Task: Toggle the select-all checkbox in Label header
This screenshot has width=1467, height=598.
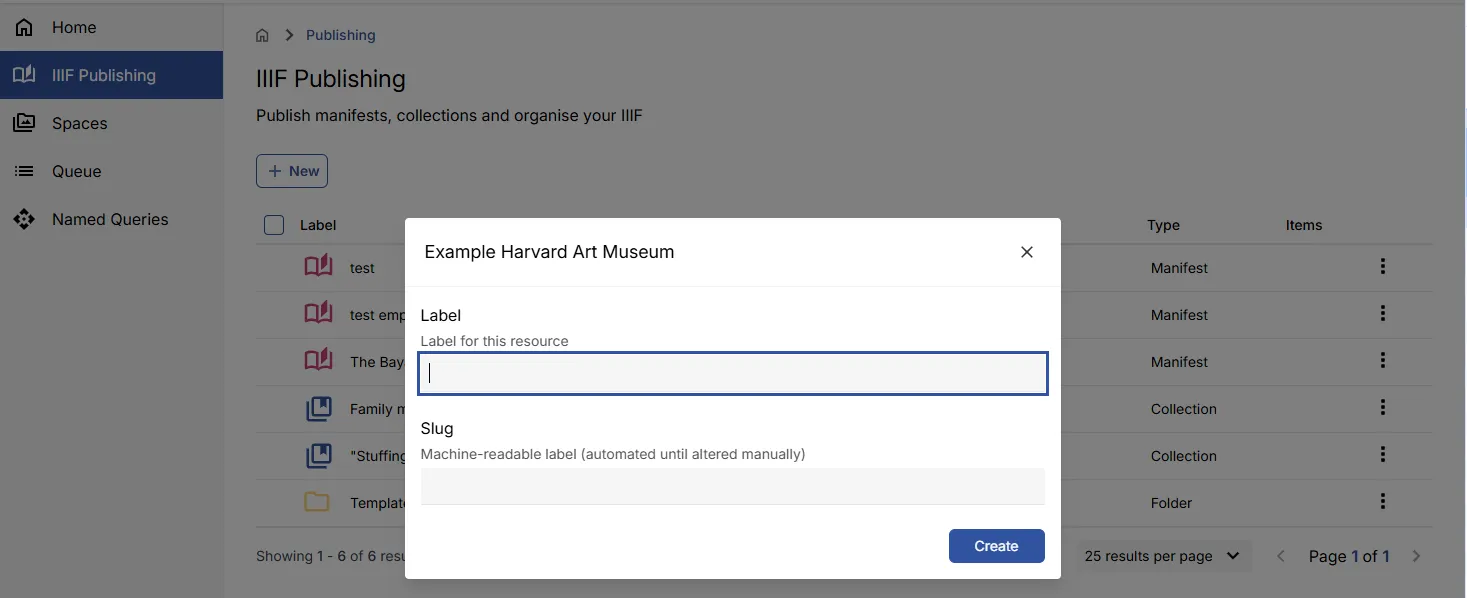Action: (x=273, y=225)
